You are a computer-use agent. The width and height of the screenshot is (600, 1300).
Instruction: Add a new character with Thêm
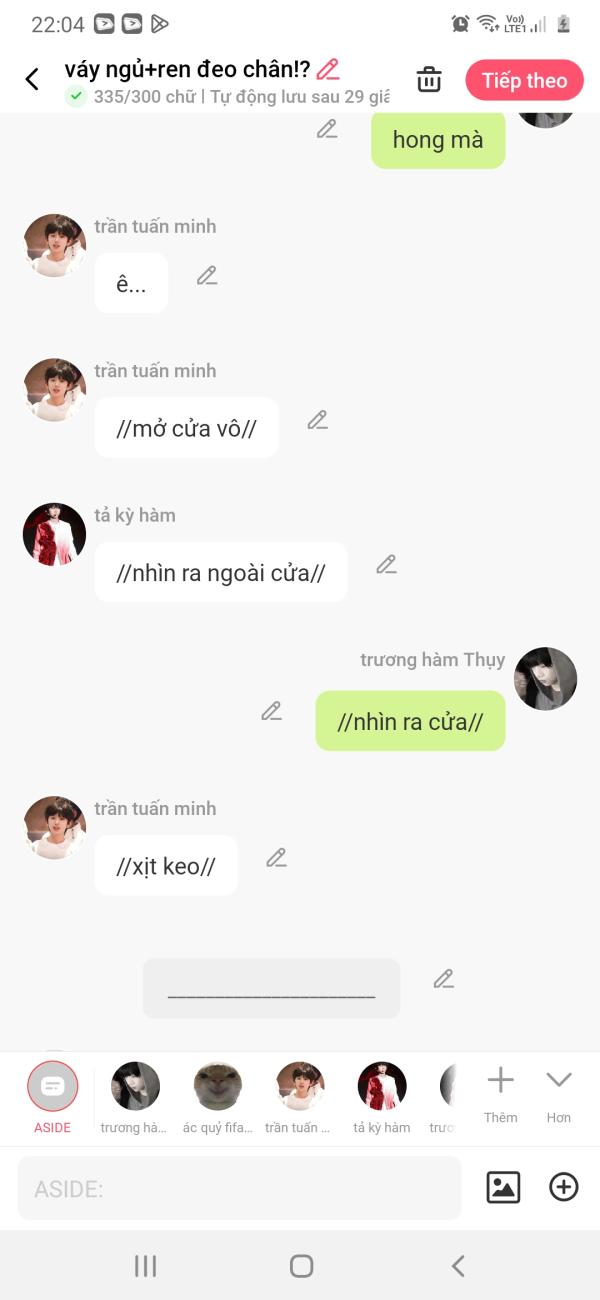pyautogui.click(x=500, y=1094)
